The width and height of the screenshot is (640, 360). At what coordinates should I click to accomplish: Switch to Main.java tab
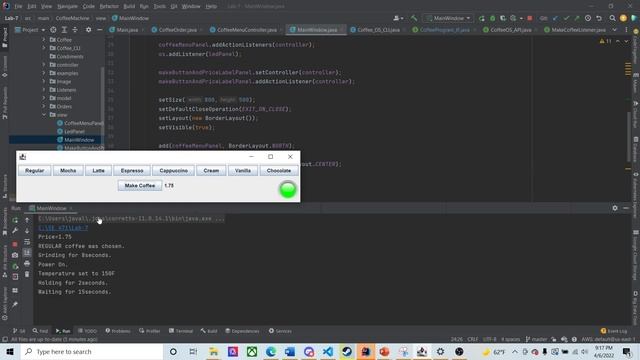pos(127,30)
